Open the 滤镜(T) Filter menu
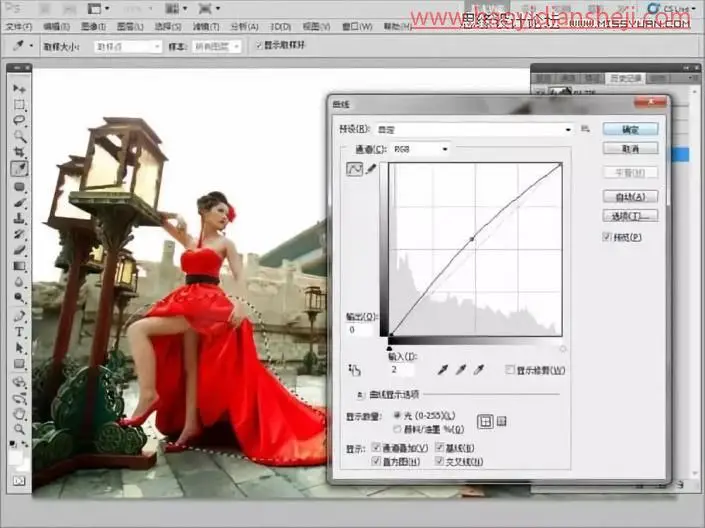The image size is (705, 528). (206, 27)
